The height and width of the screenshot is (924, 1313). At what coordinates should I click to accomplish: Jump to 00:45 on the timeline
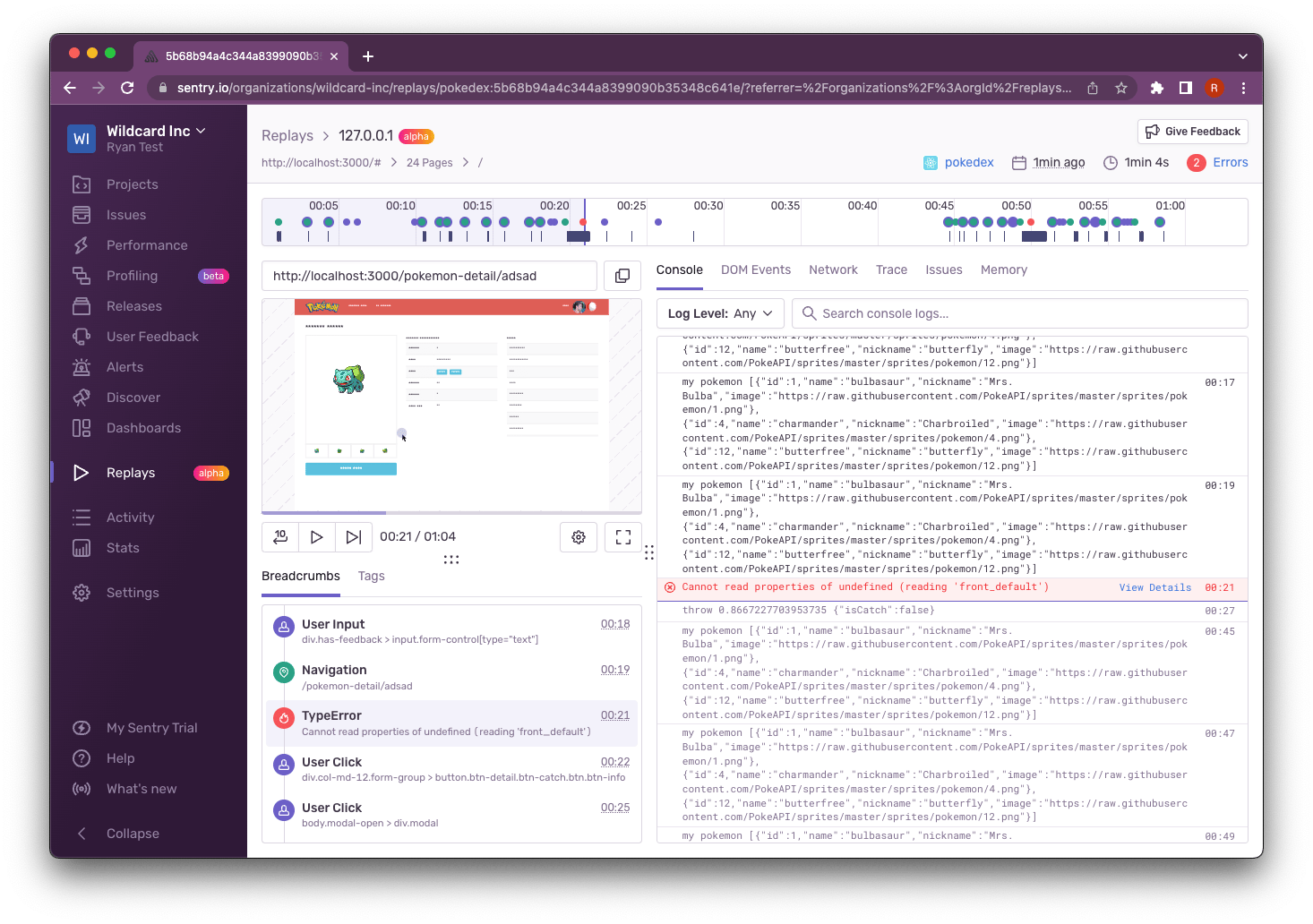940,206
